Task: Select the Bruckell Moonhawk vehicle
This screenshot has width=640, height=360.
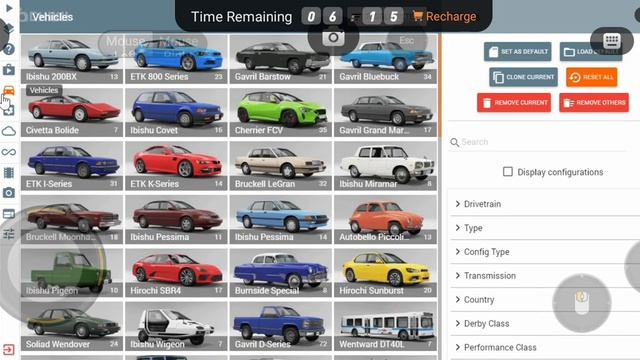Action: [72, 220]
